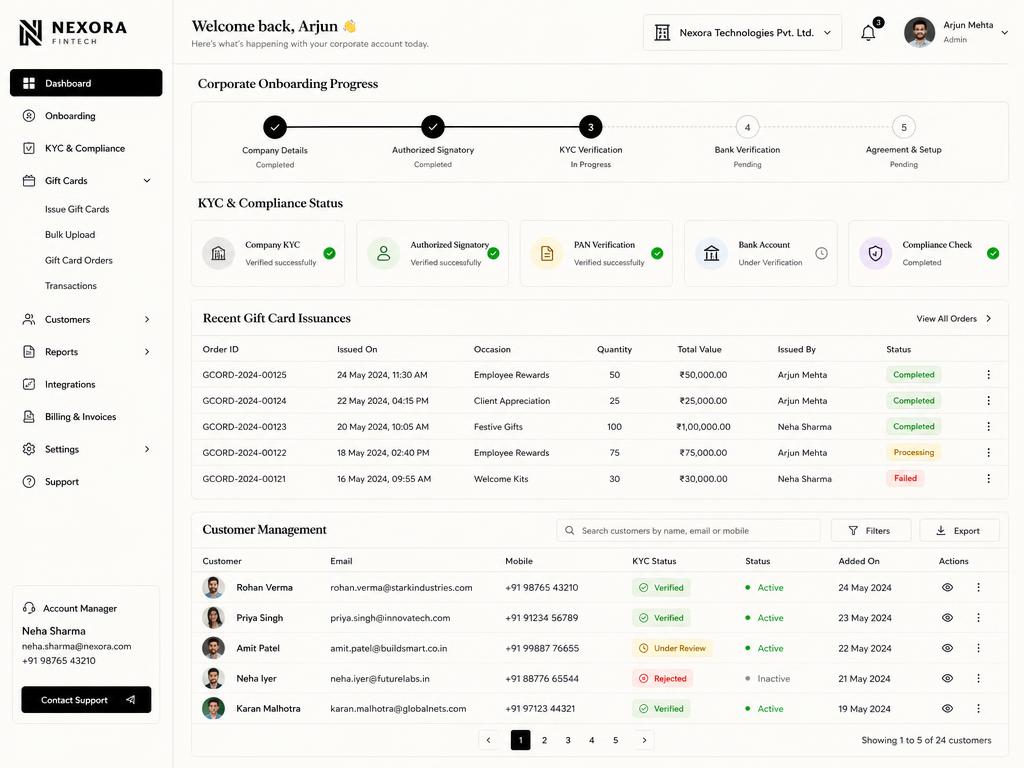The image size is (1024, 768).
Task: Click the Bank Verification step 4 marker
Action: point(747,127)
